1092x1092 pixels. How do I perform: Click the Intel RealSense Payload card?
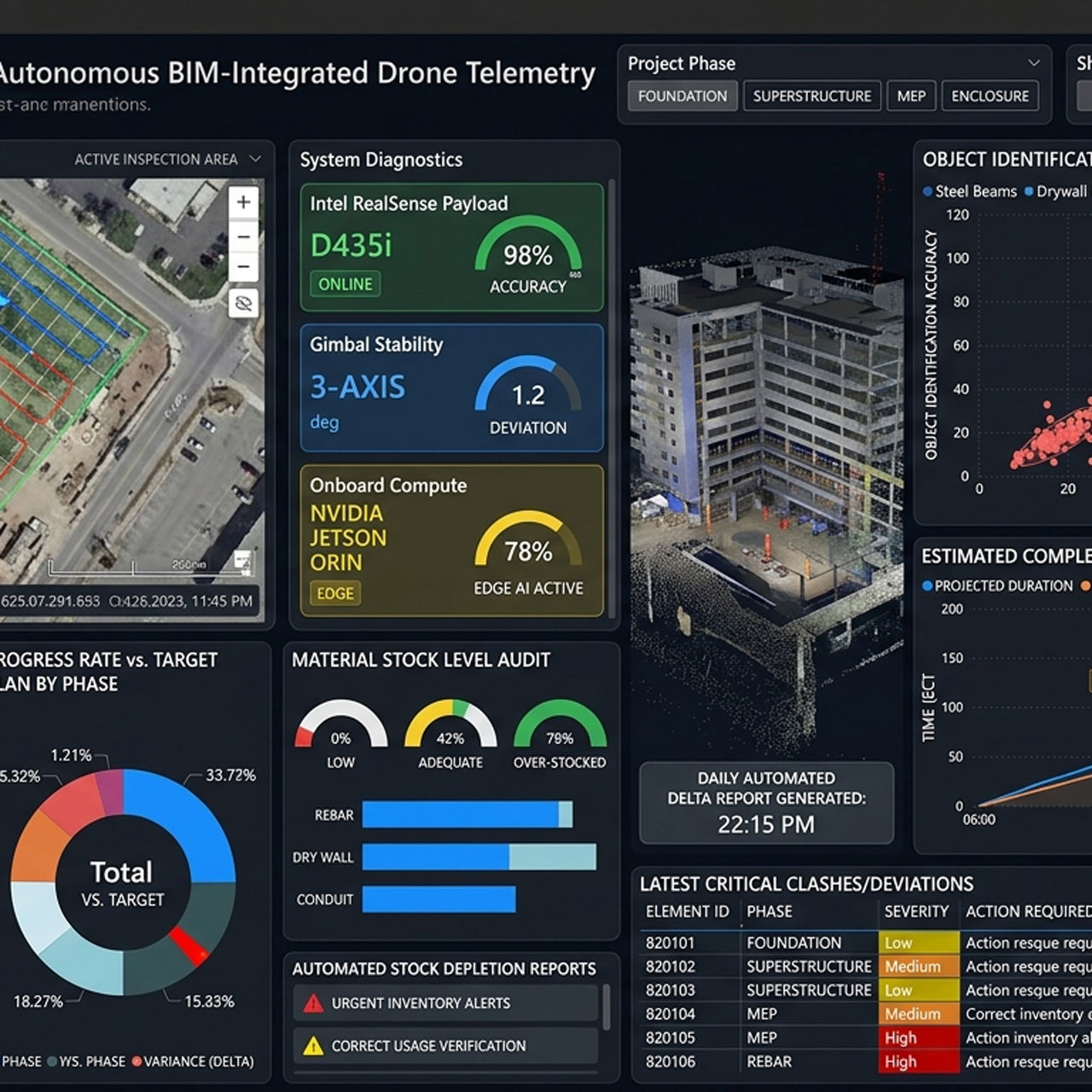452,247
